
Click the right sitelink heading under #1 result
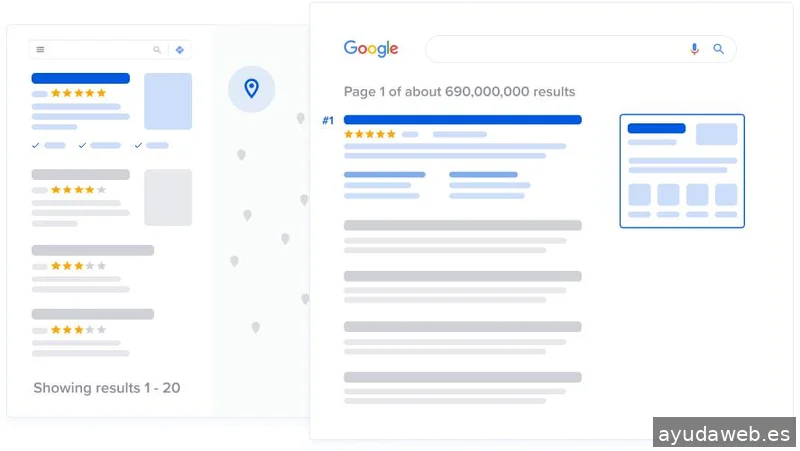point(483,174)
